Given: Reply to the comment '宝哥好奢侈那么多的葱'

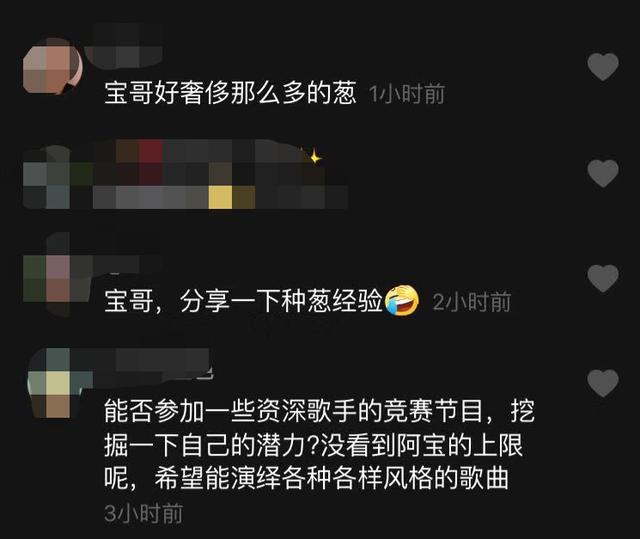Looking at the screenshot, I should point(230,93).
